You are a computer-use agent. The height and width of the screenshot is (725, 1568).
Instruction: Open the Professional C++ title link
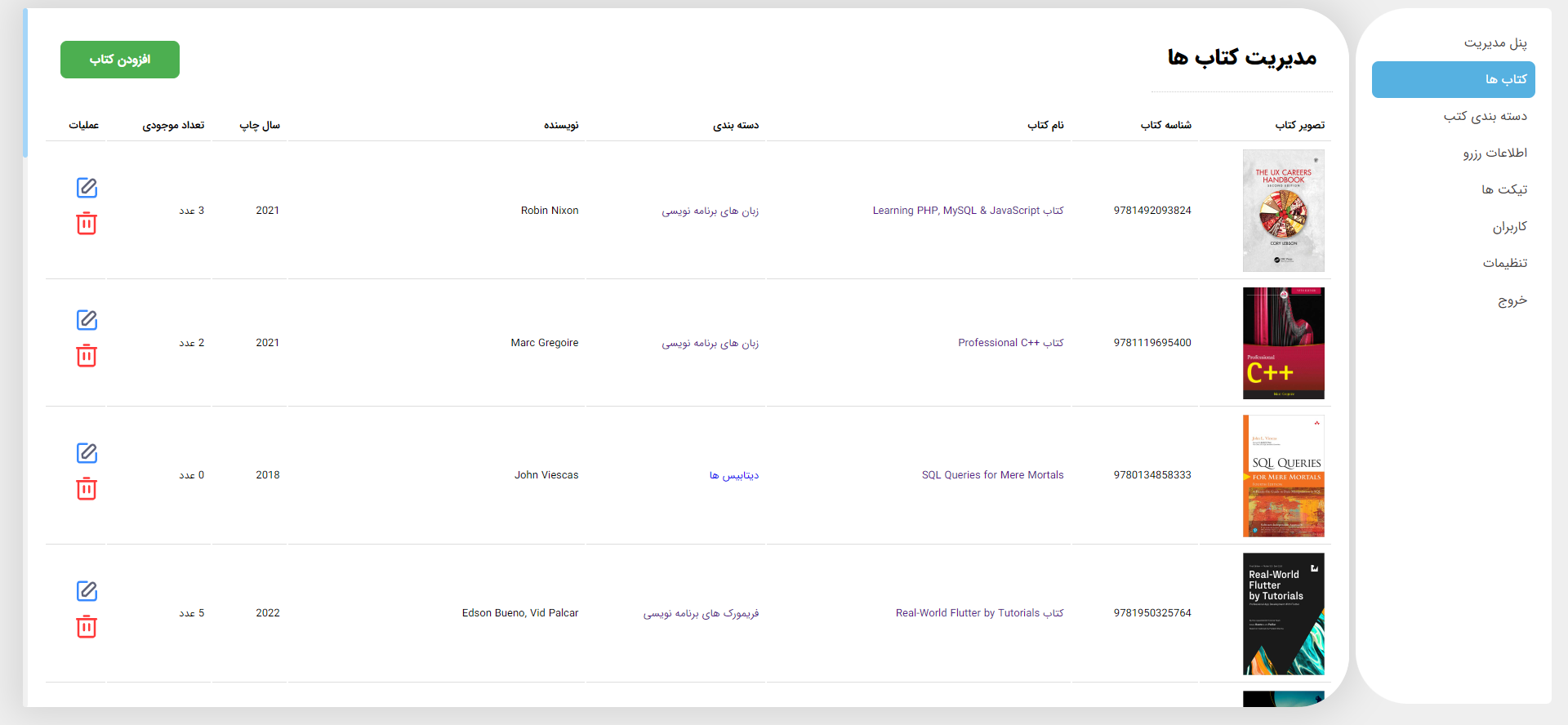click(x=1011, y=343)
